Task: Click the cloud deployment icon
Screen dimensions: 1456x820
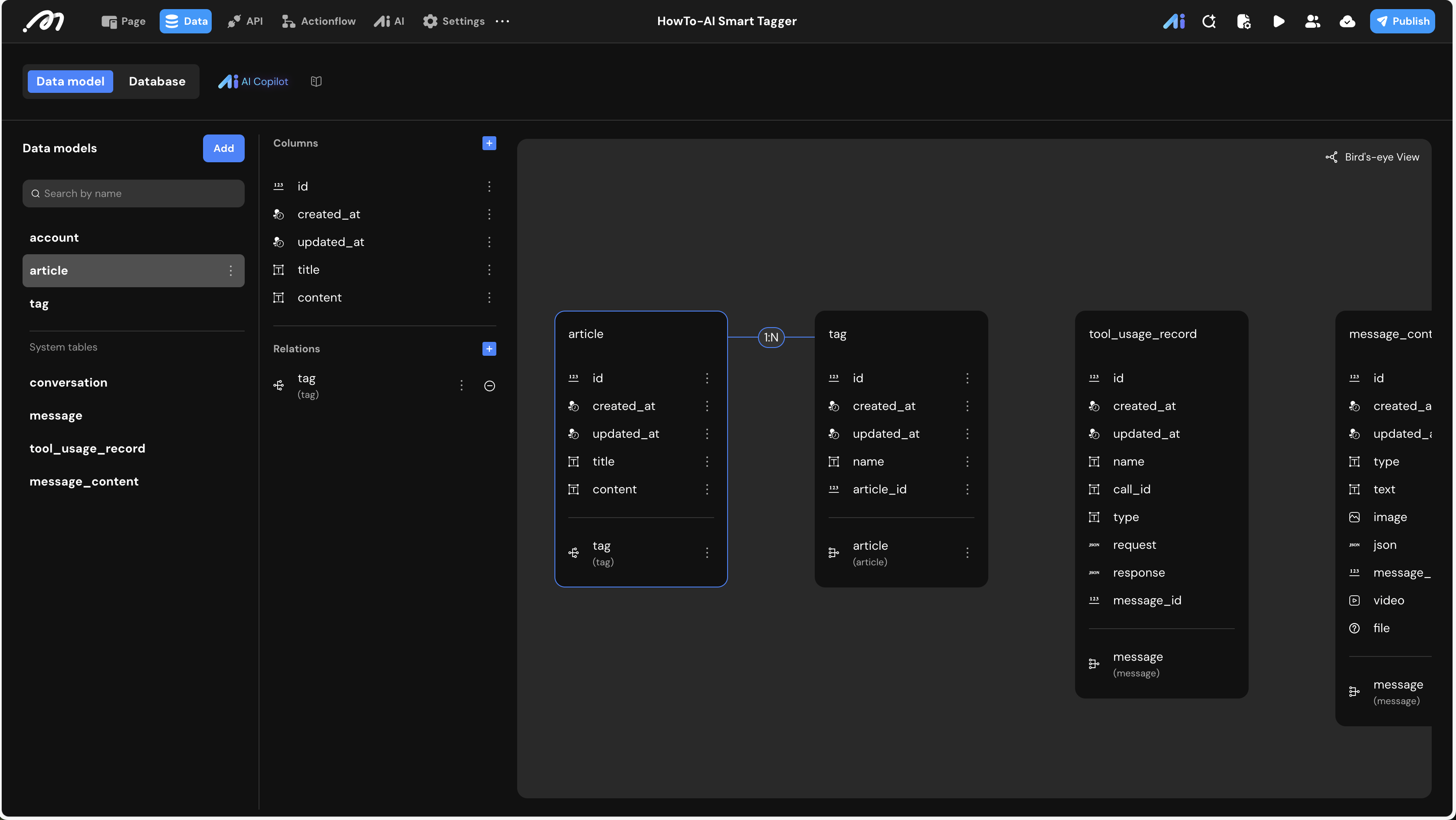Action: (x=1347, y=21)
